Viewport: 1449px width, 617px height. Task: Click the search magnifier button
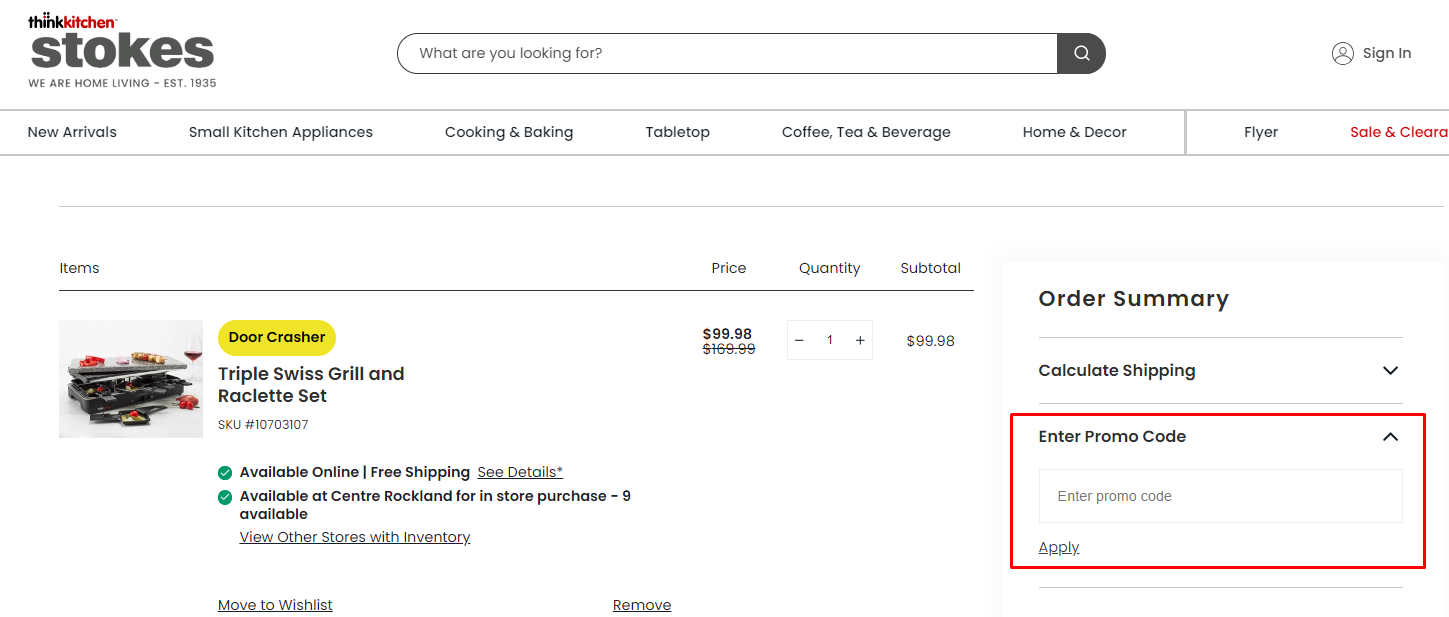(x=1081, y=54)
